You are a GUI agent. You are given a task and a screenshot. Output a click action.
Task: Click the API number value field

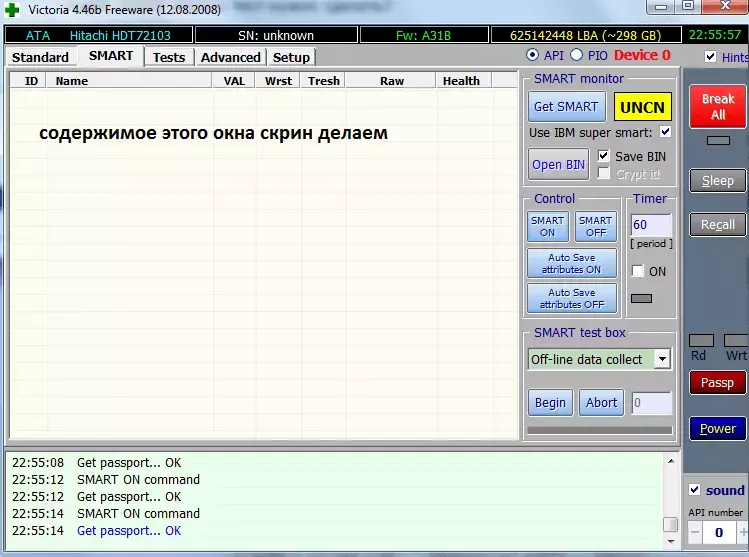[x=719, y=532]
